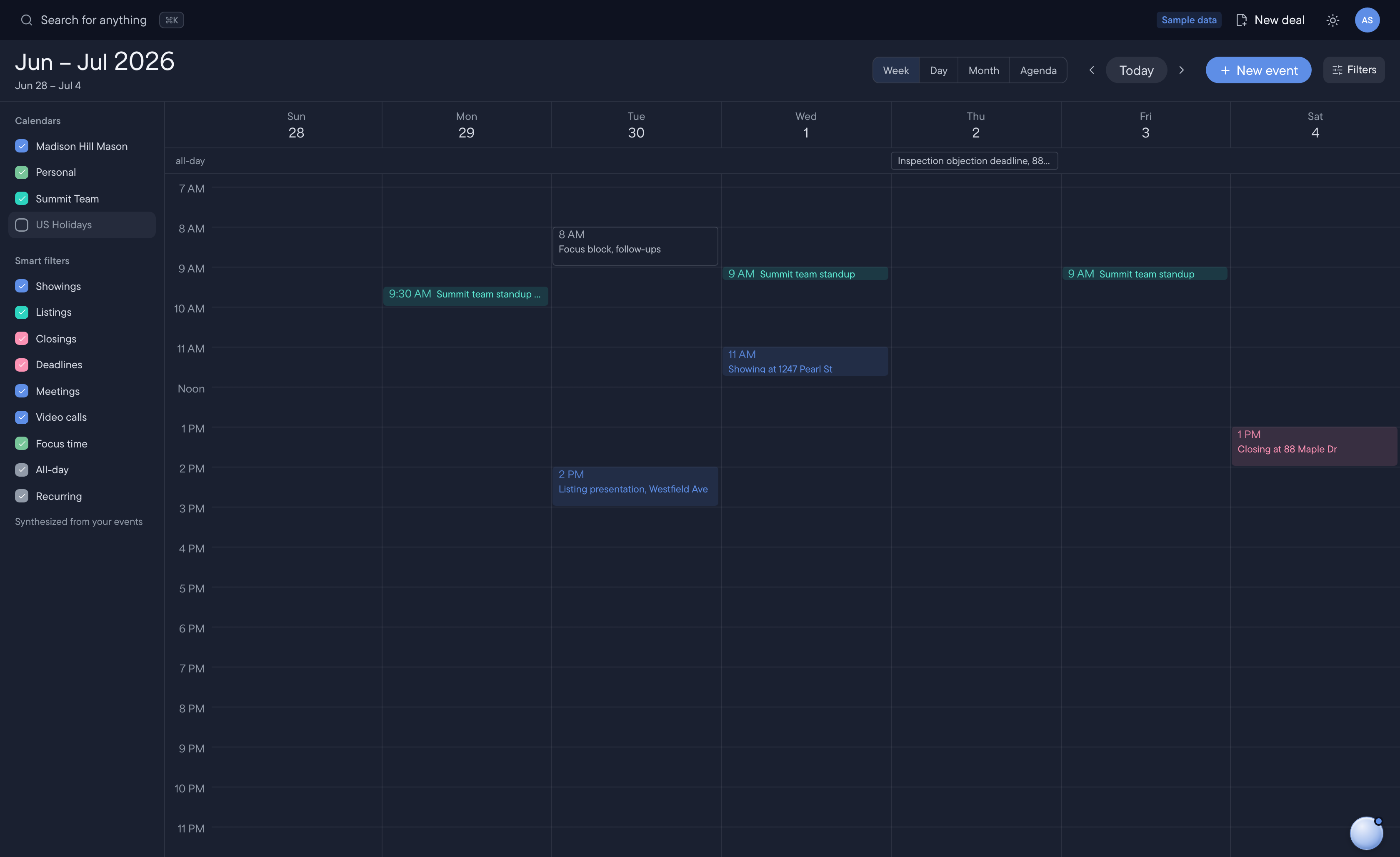Open the assistant orb in corner
Viewport: 1400px width, 857px height.
[x=1367, y=833]
